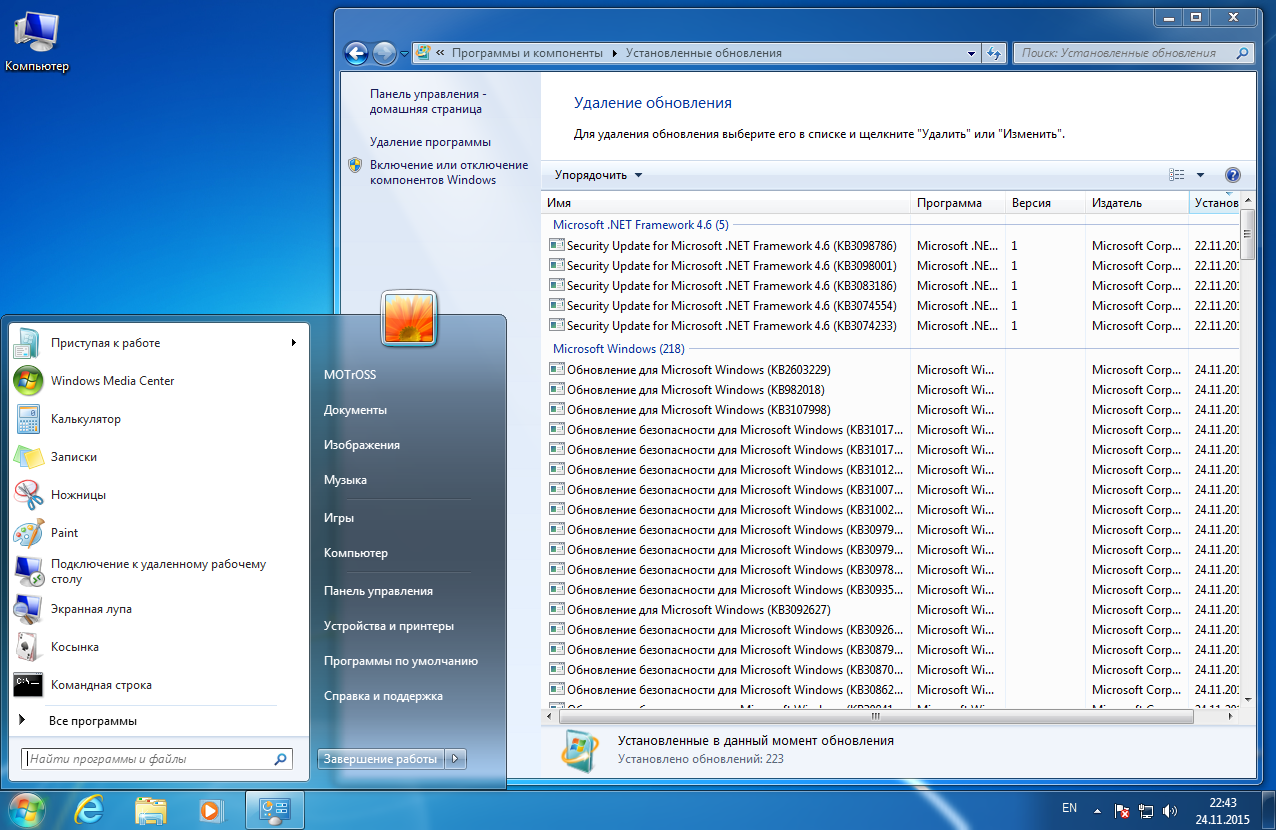The image size is (1276, 830).
Task: Open Подключение к удаленному рабочему столу
Action: click(x=157, y=571)
